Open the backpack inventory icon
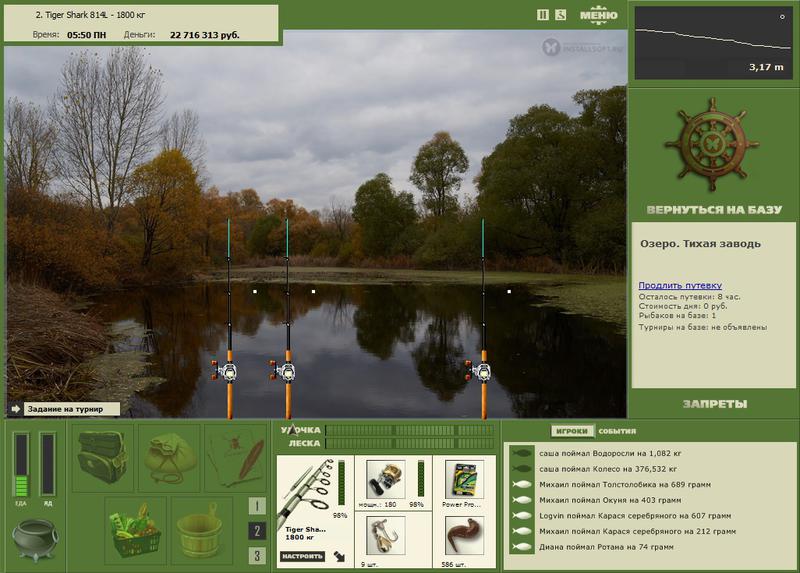 pos(103,457)
